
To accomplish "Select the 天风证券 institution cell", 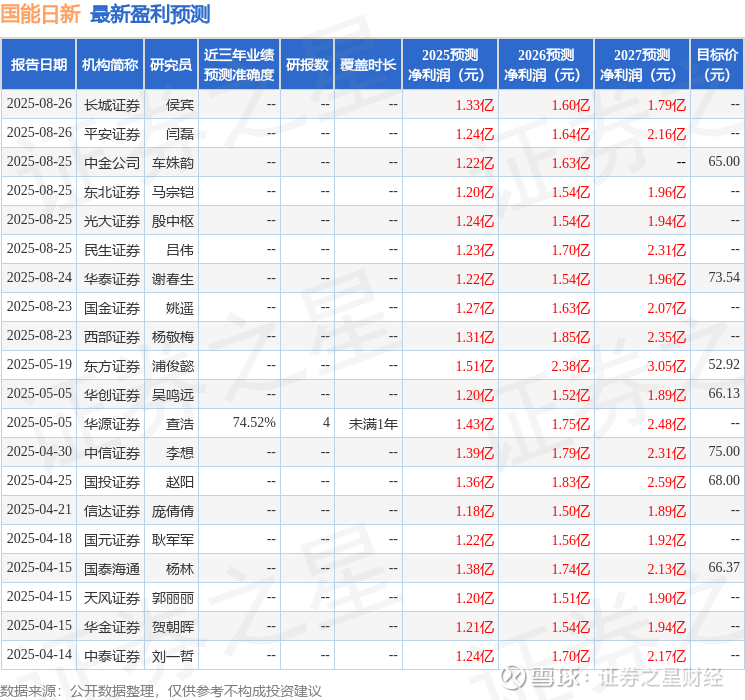I will pos(112,598).
